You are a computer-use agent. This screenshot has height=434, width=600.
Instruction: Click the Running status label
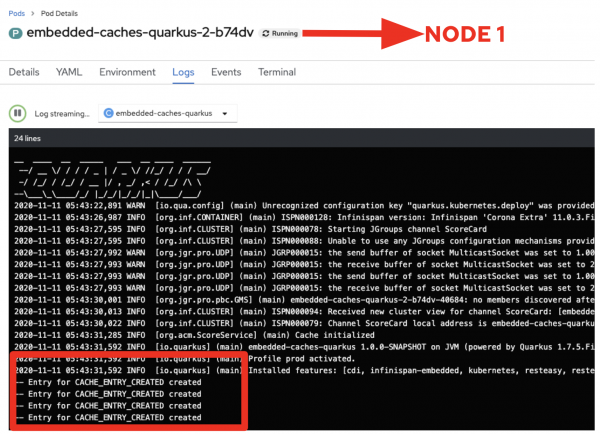(285, 34)
